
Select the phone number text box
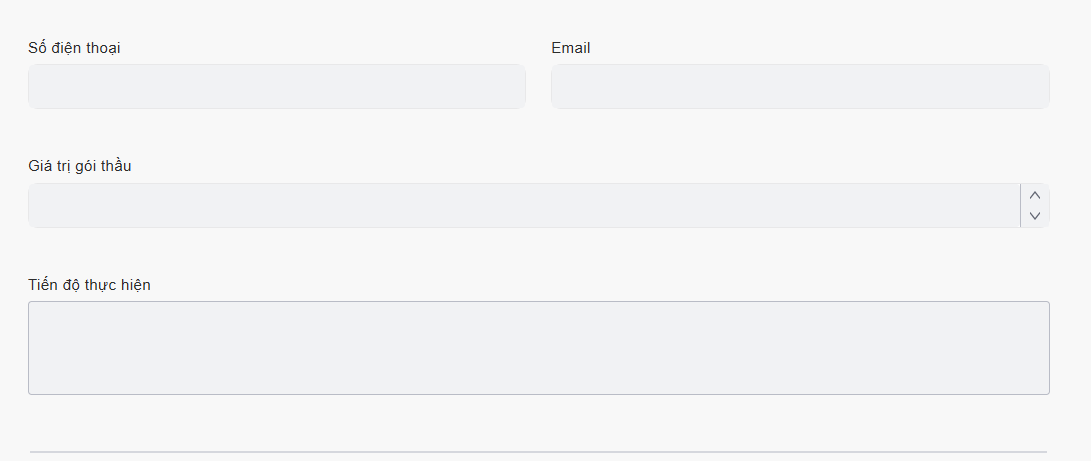(x=277, y=87)
